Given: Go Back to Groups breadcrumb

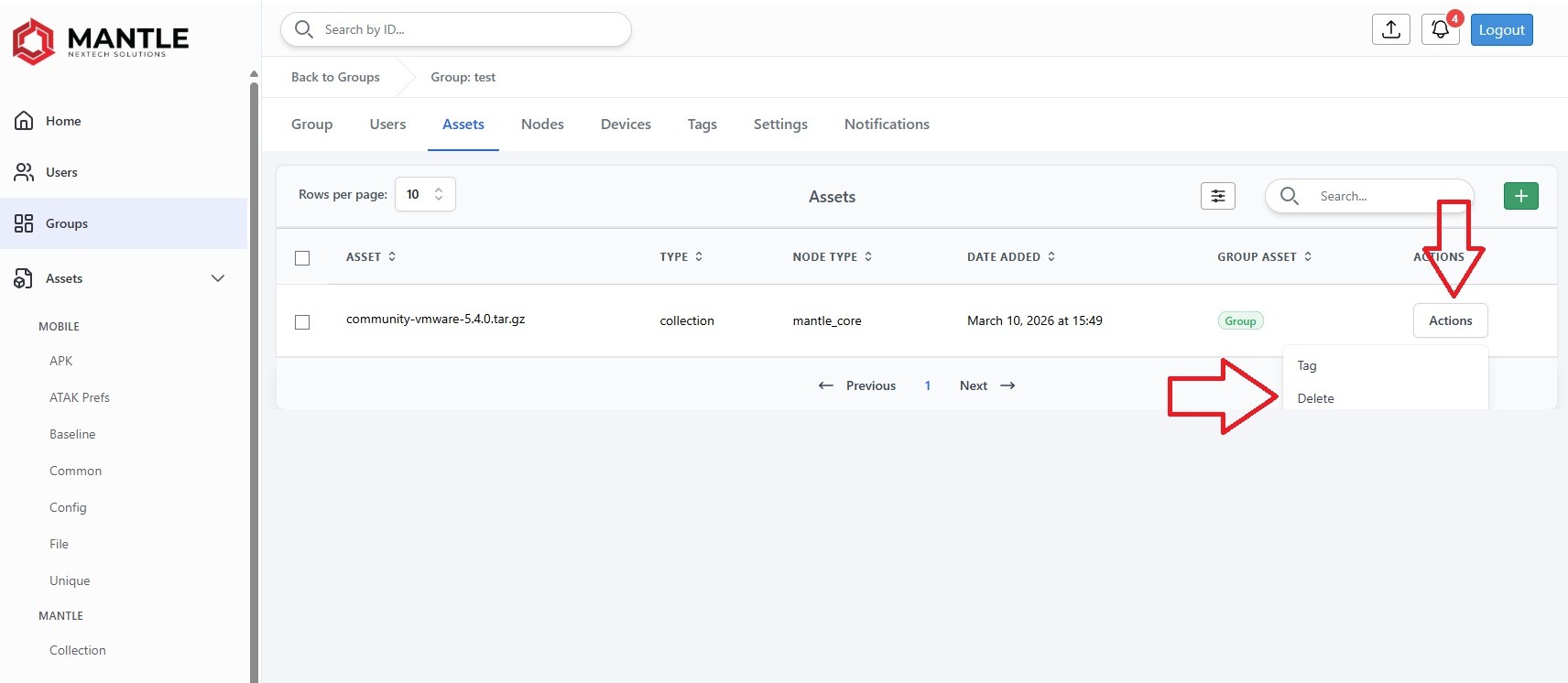Looking at the screenshot, I should 335,77.
